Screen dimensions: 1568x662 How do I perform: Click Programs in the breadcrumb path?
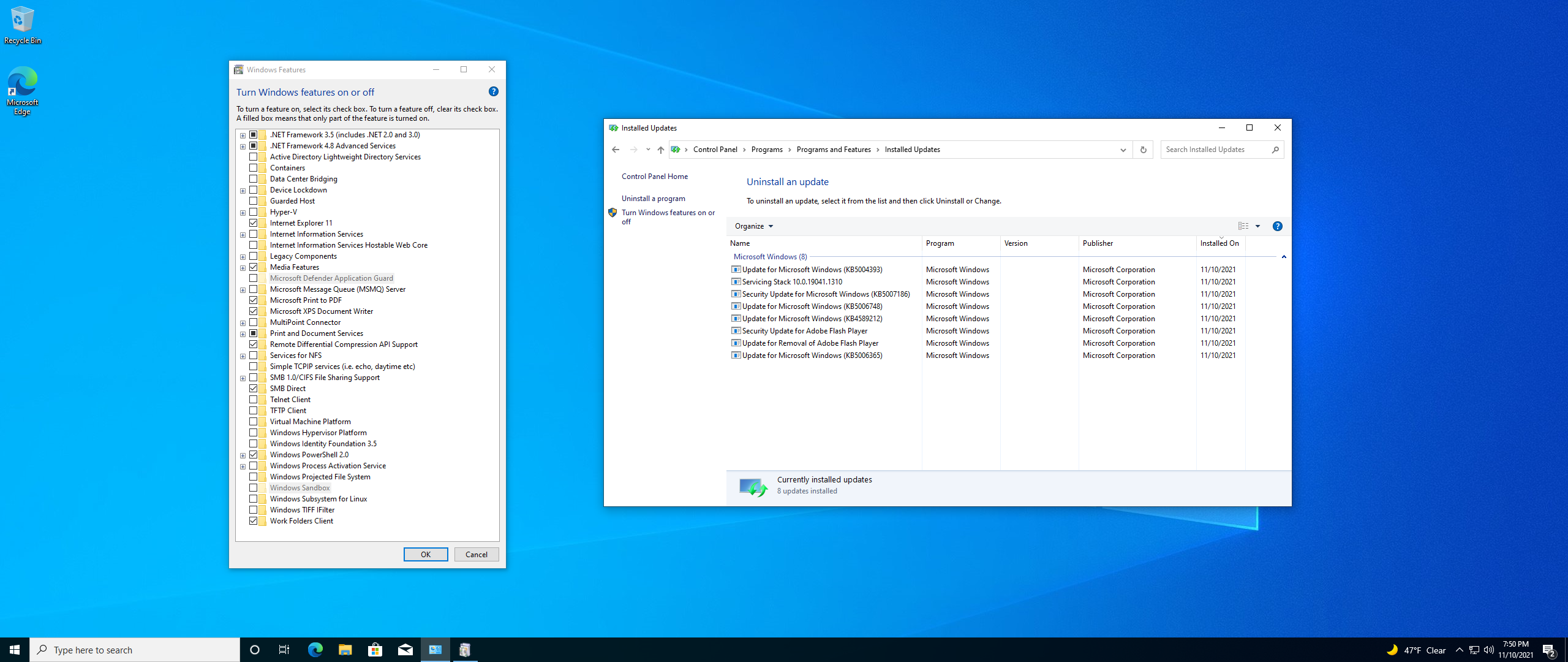coord(767,150)
